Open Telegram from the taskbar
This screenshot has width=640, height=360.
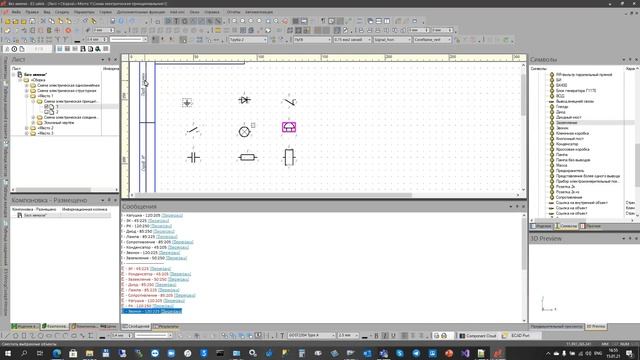[x=416, y=353]
